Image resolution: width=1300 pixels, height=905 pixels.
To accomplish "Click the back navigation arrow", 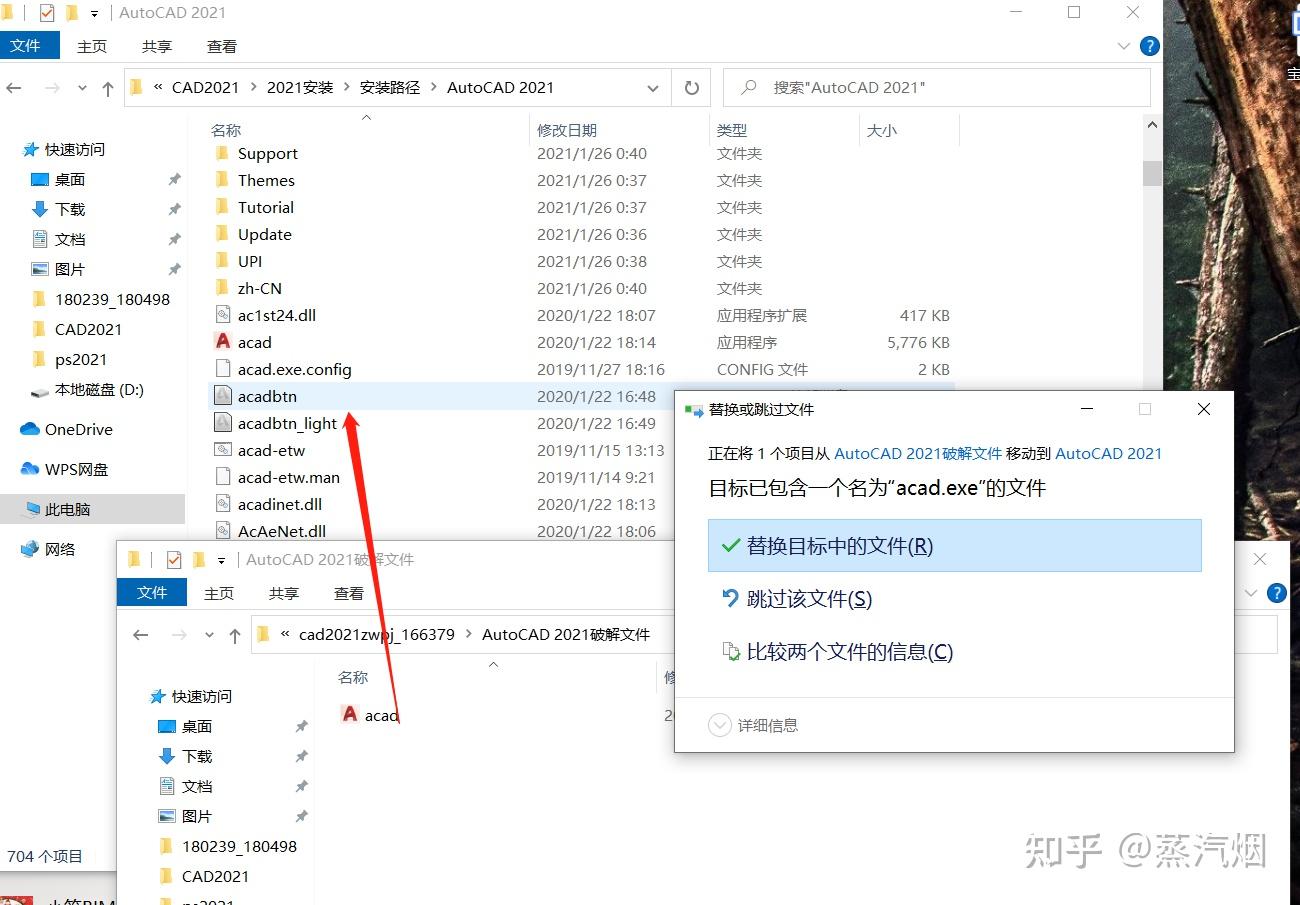I will tap(14, 88).
